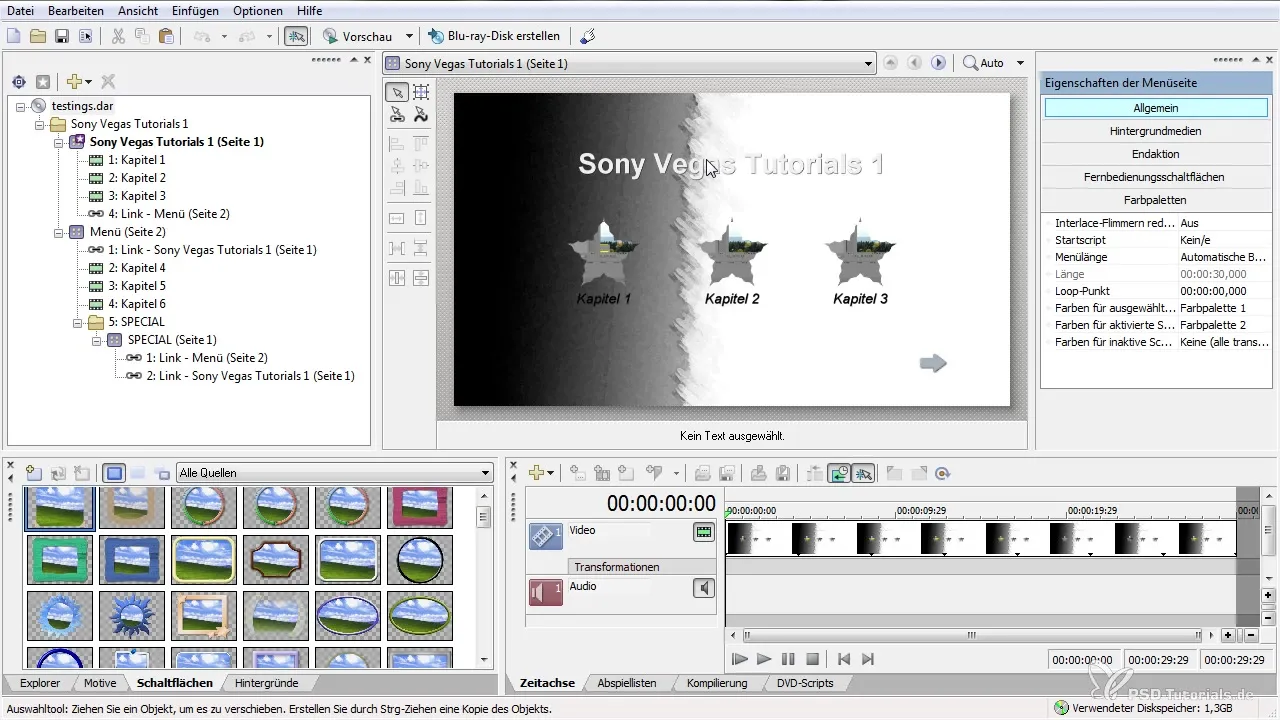Open the Bearbeiten menu
1280x720 pixels.
[75, 10]
